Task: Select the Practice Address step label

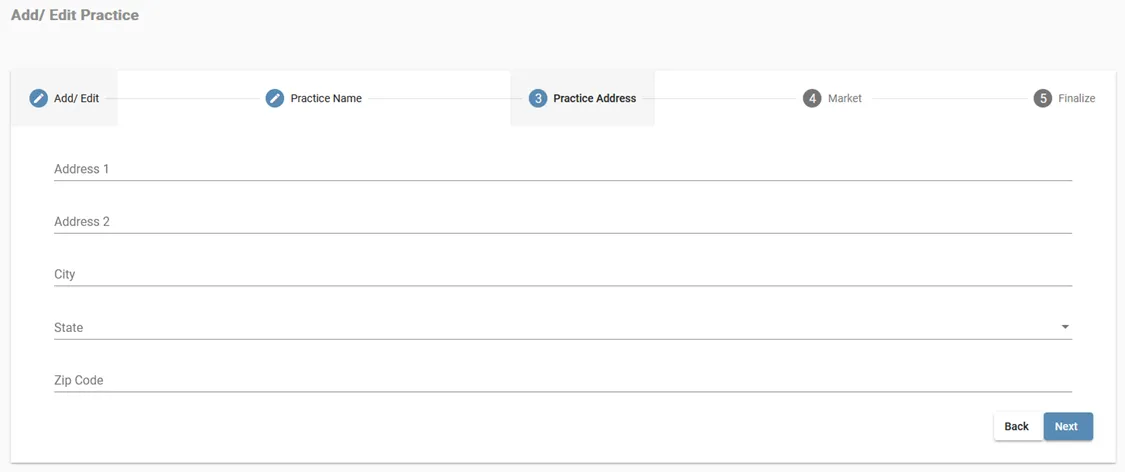Action: pyautogui.click(x=595, y=98)
